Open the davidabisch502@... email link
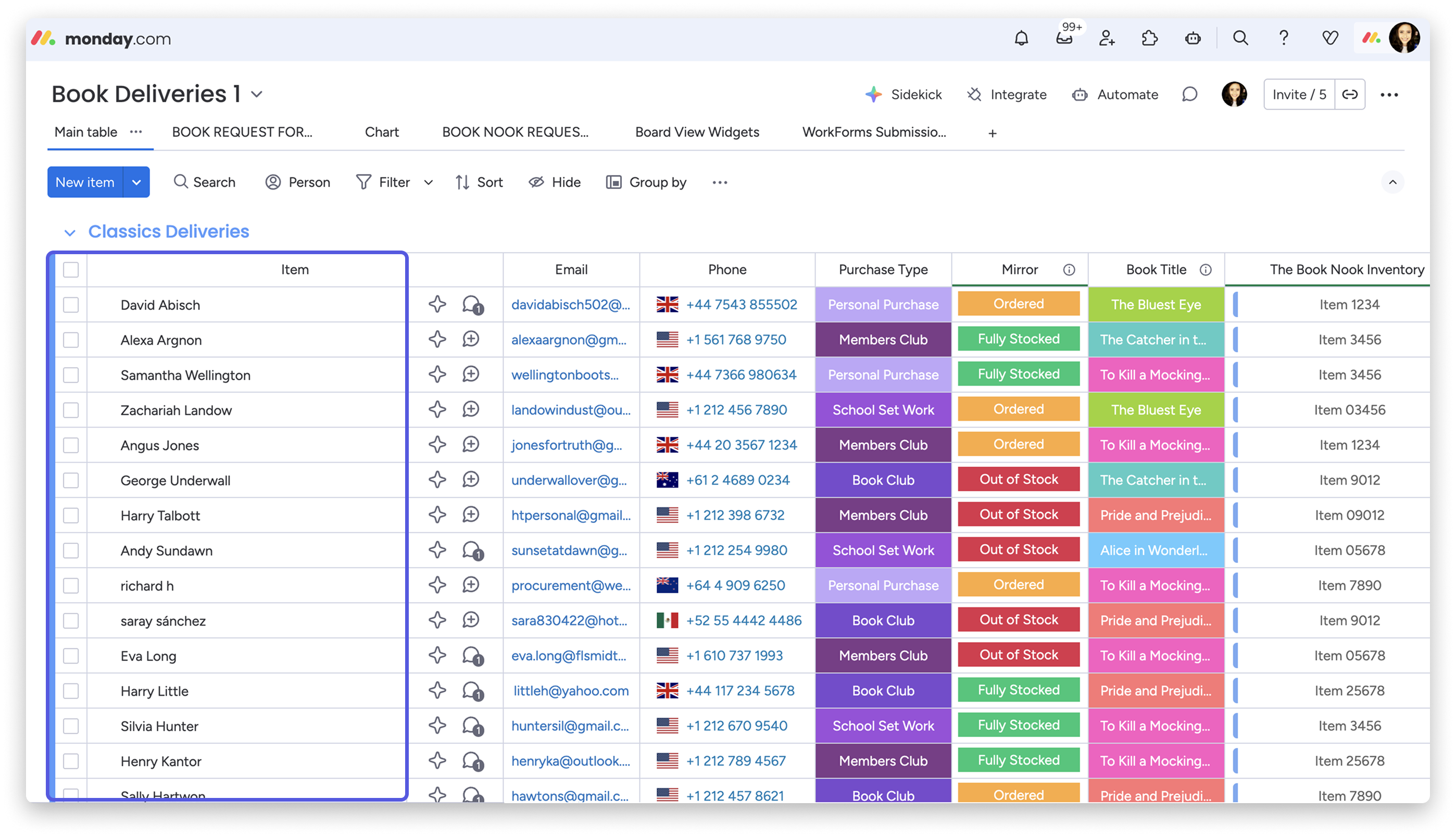This screenshot has width=1456, height=837. 571,305
